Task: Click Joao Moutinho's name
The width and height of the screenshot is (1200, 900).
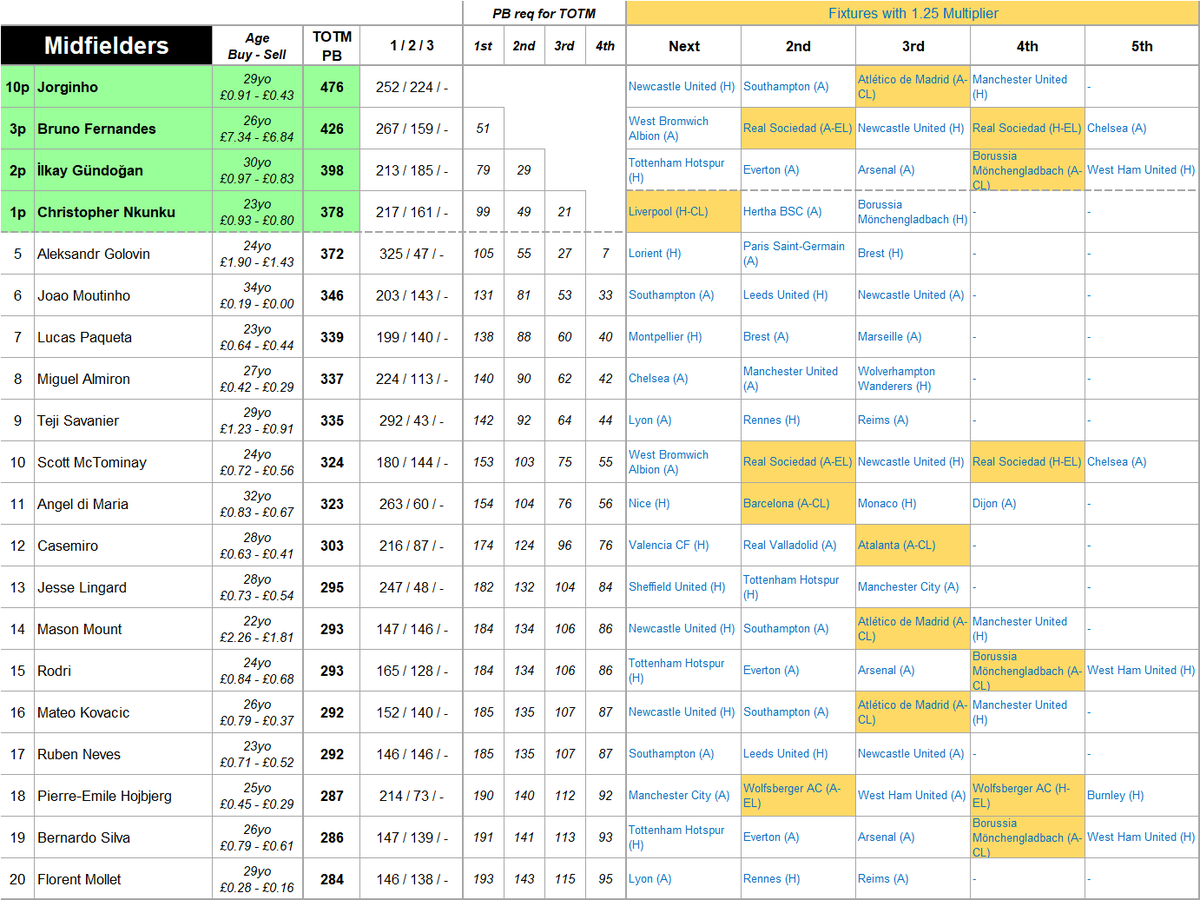Action: click(85, 296)
